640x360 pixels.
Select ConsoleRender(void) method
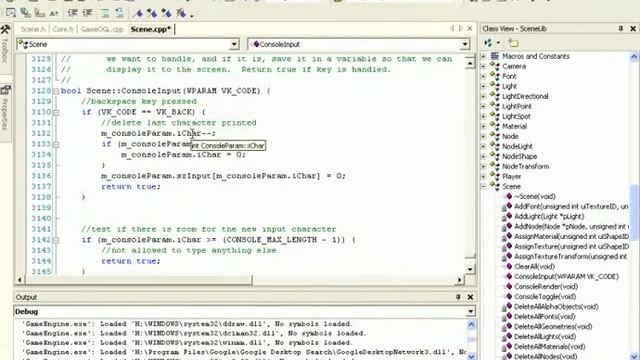[546, 287]
